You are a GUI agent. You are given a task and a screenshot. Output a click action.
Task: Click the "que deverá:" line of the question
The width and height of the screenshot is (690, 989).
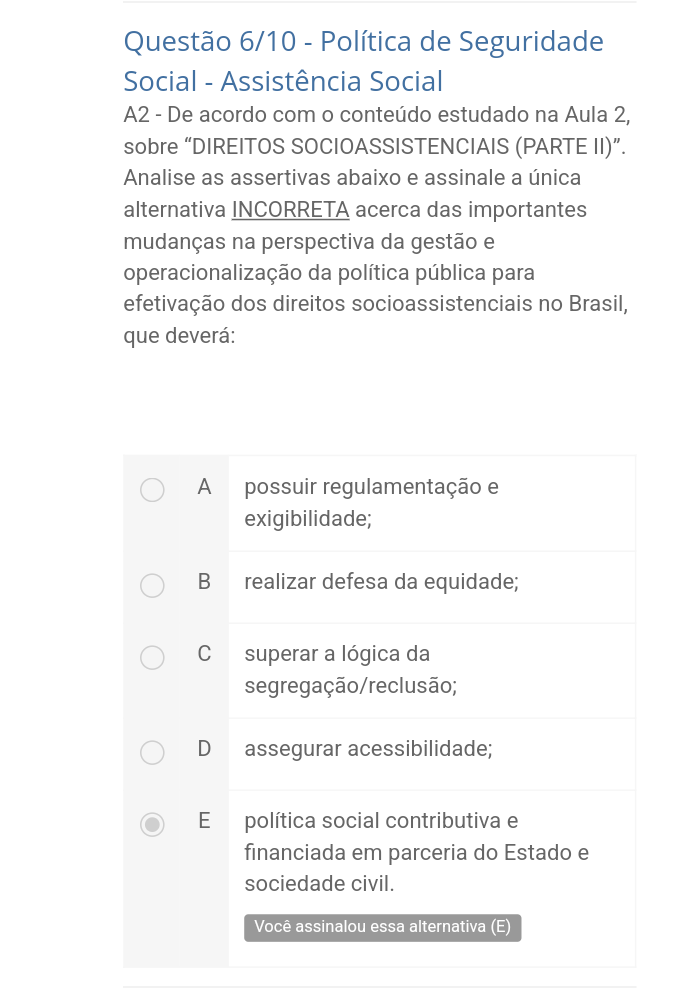tap(179, 336)
